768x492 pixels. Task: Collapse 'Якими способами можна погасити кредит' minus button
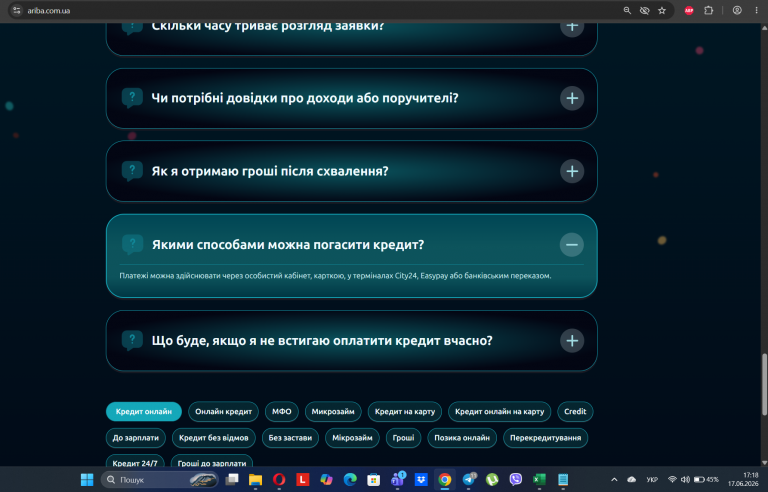(572, 245)
